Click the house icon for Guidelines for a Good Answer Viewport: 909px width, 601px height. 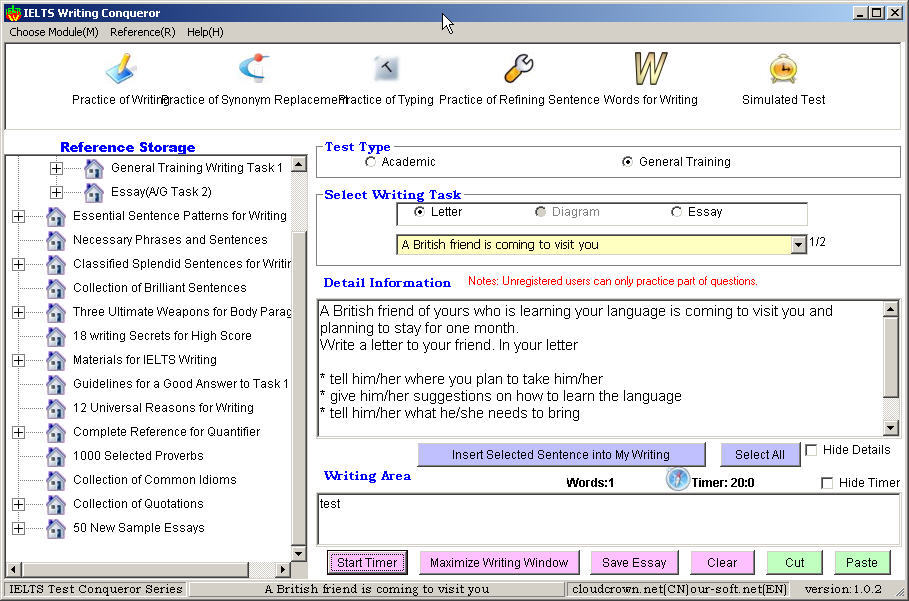point(56,384)
